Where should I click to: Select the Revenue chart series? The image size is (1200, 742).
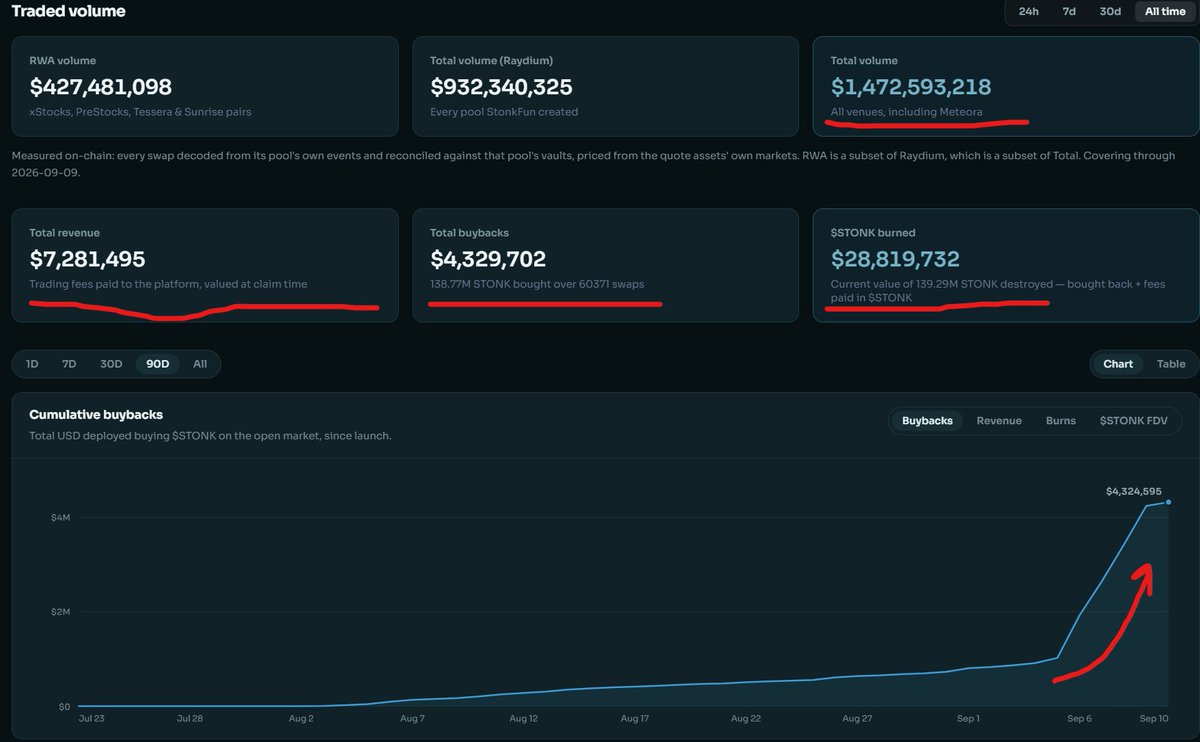(x=999, y=421)
